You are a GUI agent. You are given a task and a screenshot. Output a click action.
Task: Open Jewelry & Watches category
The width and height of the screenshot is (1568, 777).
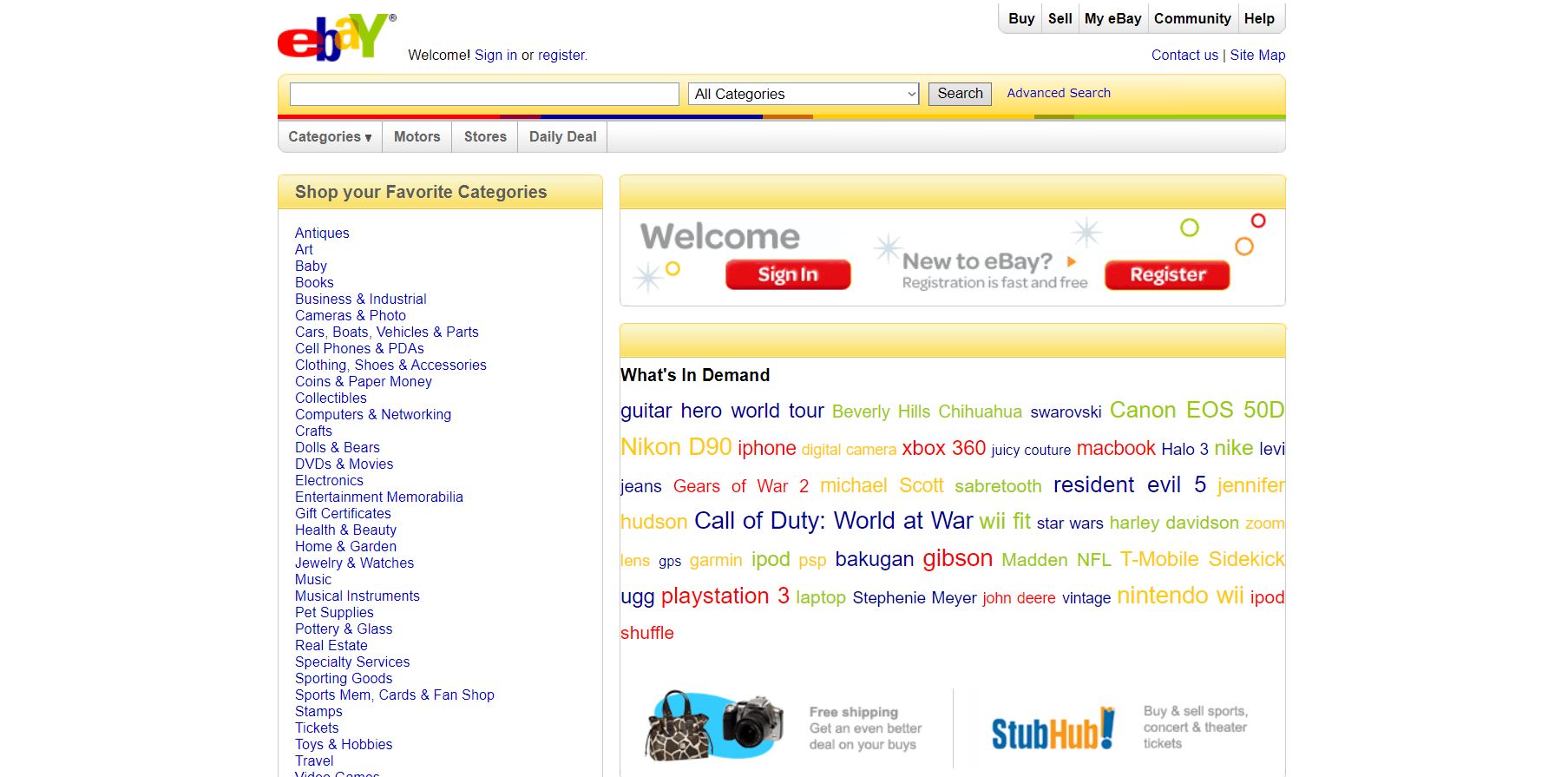pyautogui.click(x=354, y=563)
